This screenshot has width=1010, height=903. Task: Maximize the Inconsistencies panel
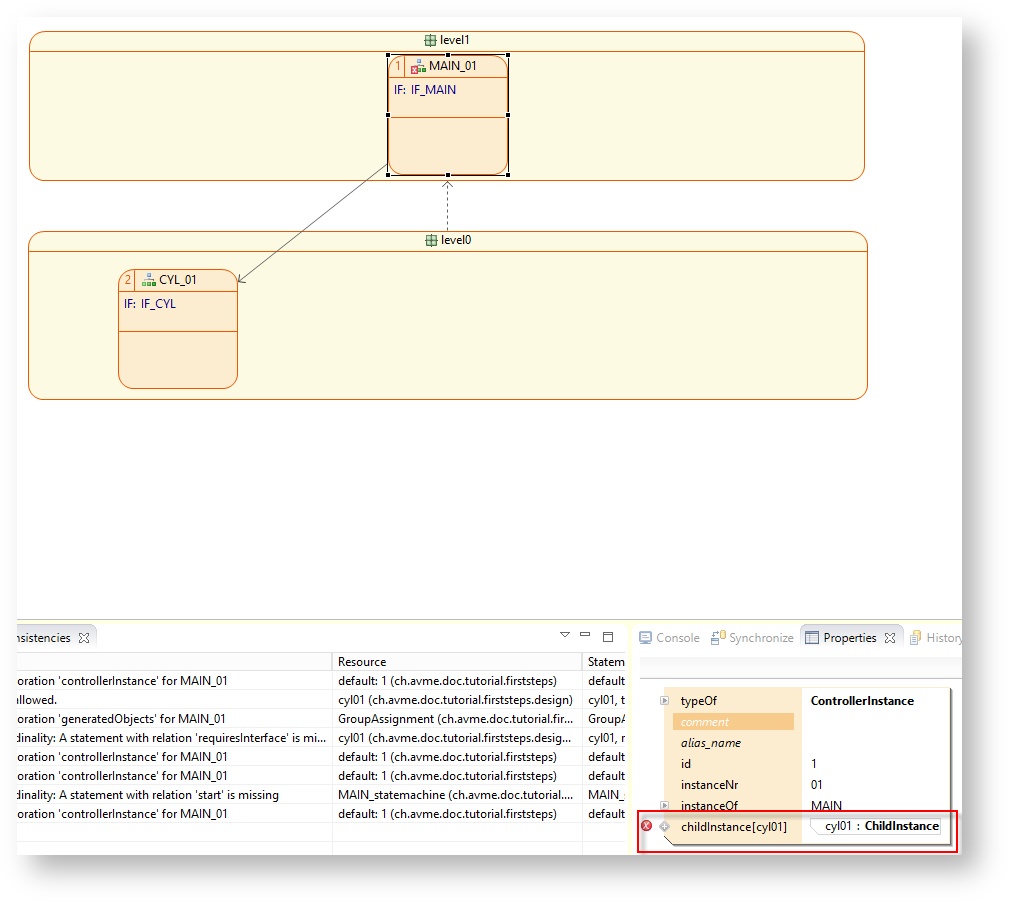click(607, 636)
